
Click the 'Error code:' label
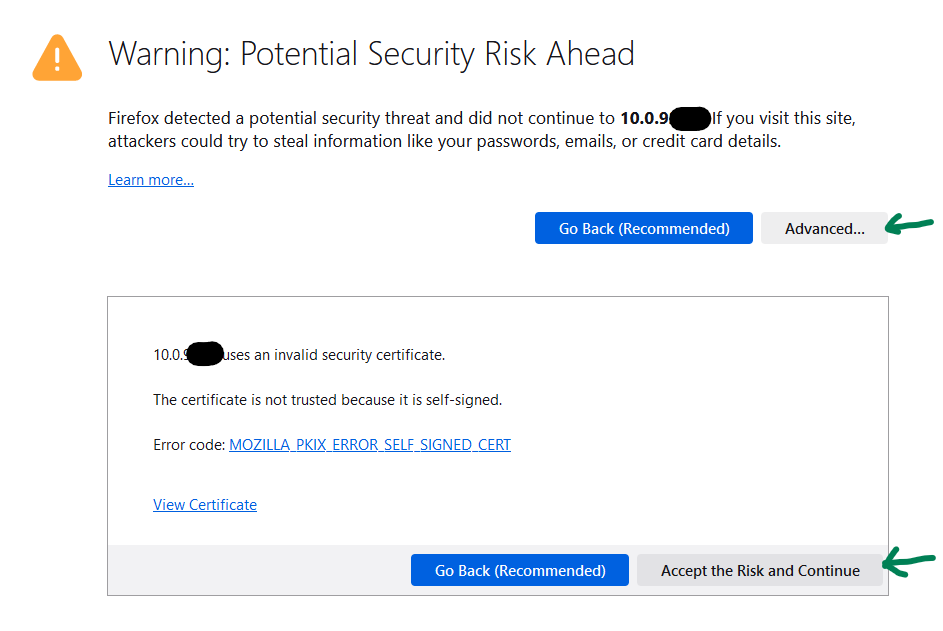189,445
